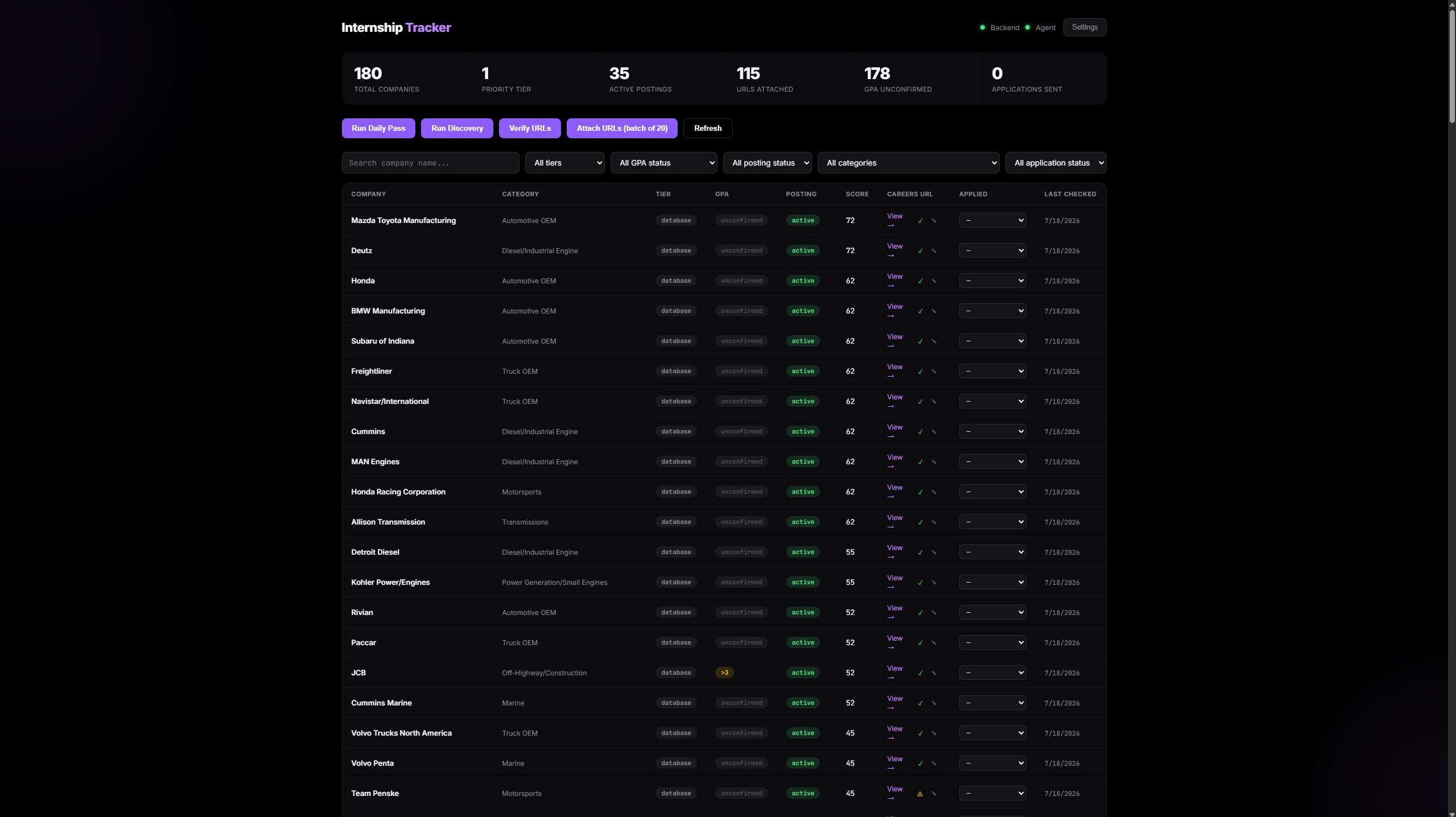
Task: Edit URL pencil for Volvo Trucks North America
Action: tap(934, 733)
